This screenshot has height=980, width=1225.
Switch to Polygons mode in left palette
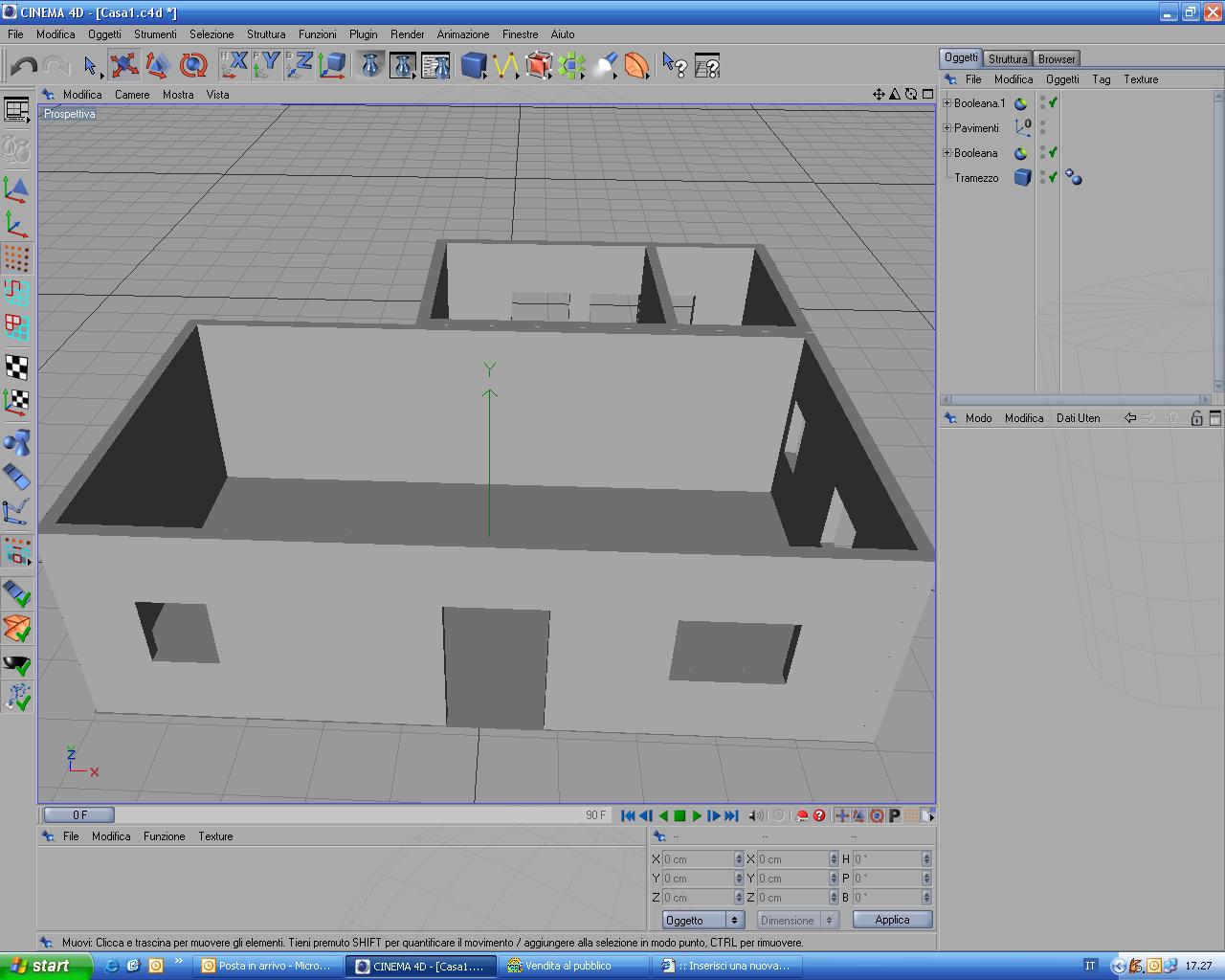(16, 327)
